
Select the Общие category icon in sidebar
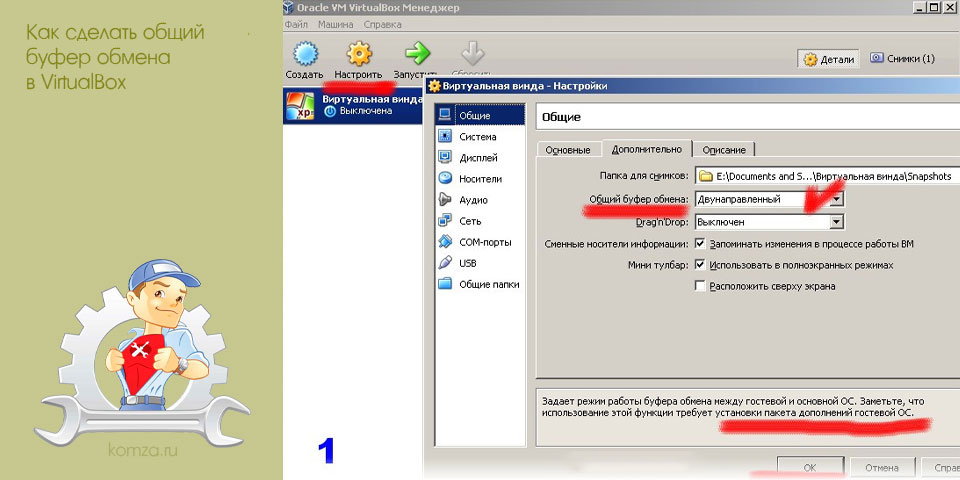tap(445, 115)
